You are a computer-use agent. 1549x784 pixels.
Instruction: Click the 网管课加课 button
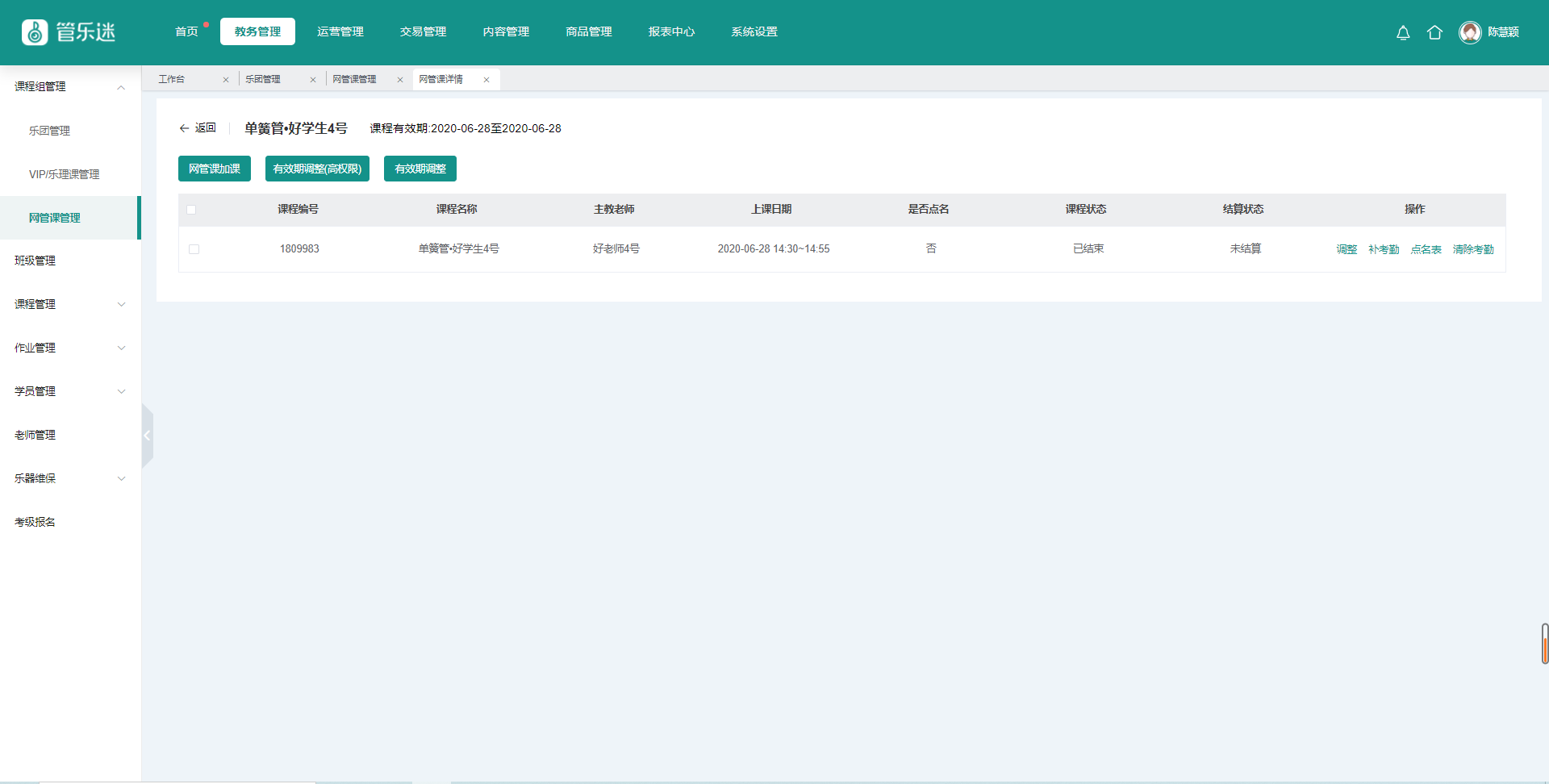pos(215,169)
